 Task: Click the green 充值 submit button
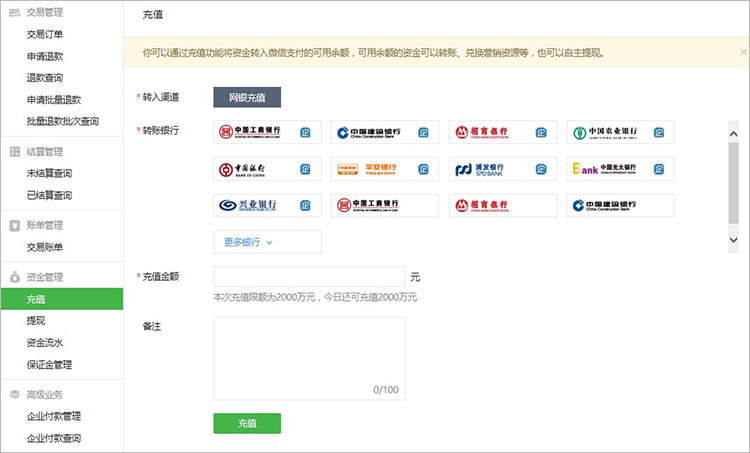(247, 423)
